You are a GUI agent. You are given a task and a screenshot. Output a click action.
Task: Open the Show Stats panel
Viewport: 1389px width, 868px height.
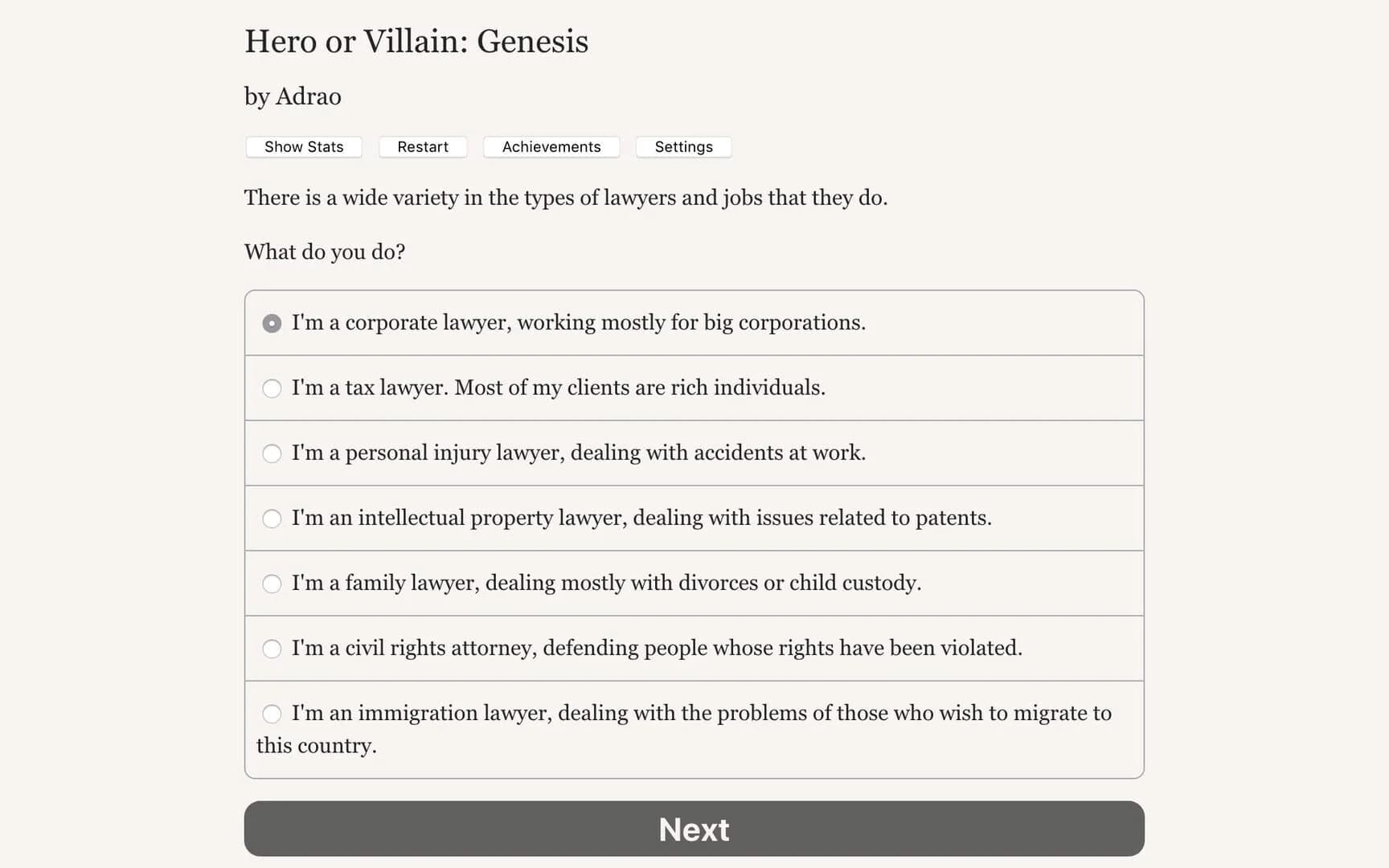tap(303, 146)
